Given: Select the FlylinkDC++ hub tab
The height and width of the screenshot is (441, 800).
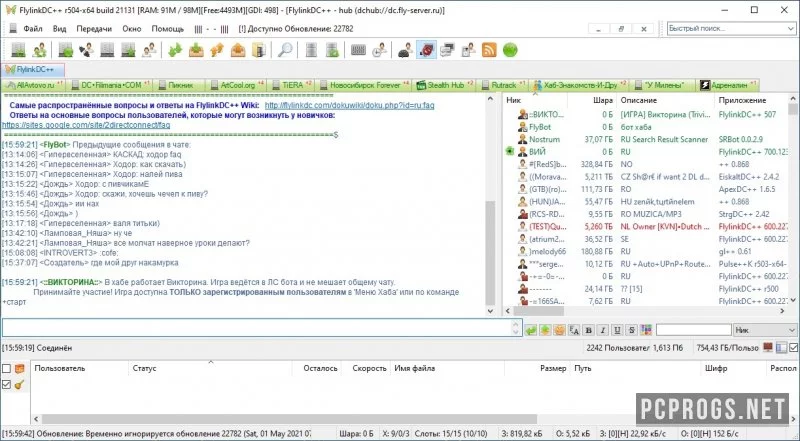Looking at the screenshot, I should 33,69.
